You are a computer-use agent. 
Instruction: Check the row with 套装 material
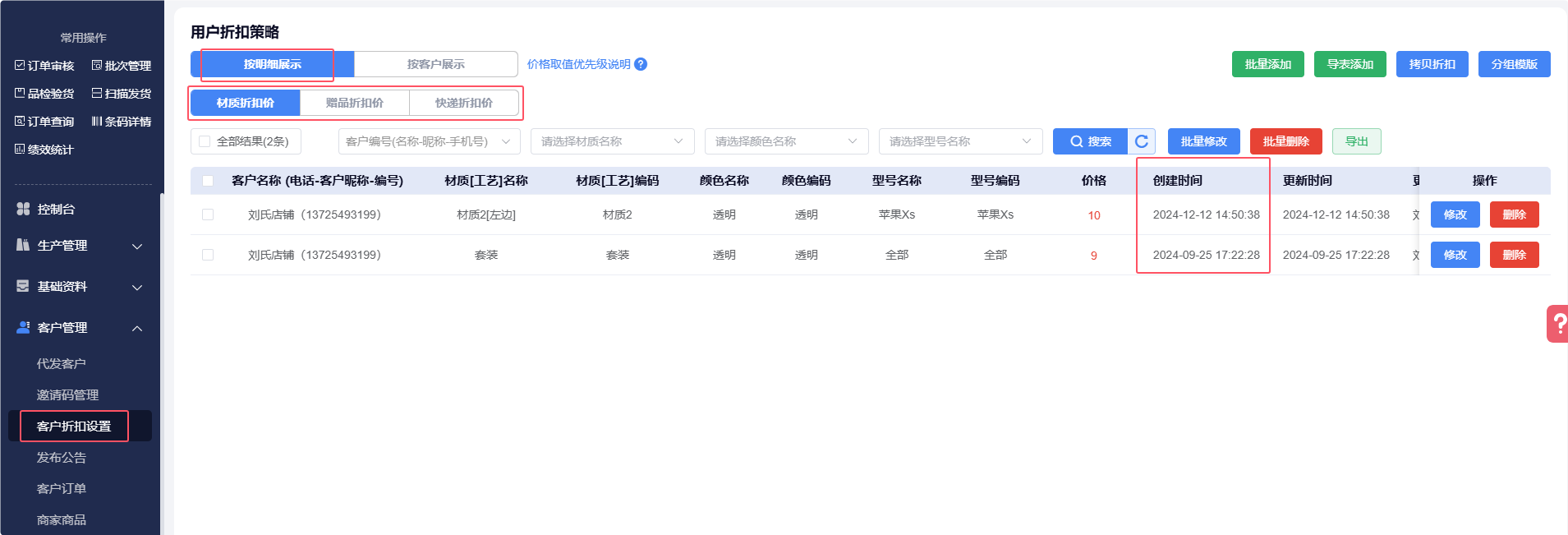pyautogui.click(x=208, y=255)
